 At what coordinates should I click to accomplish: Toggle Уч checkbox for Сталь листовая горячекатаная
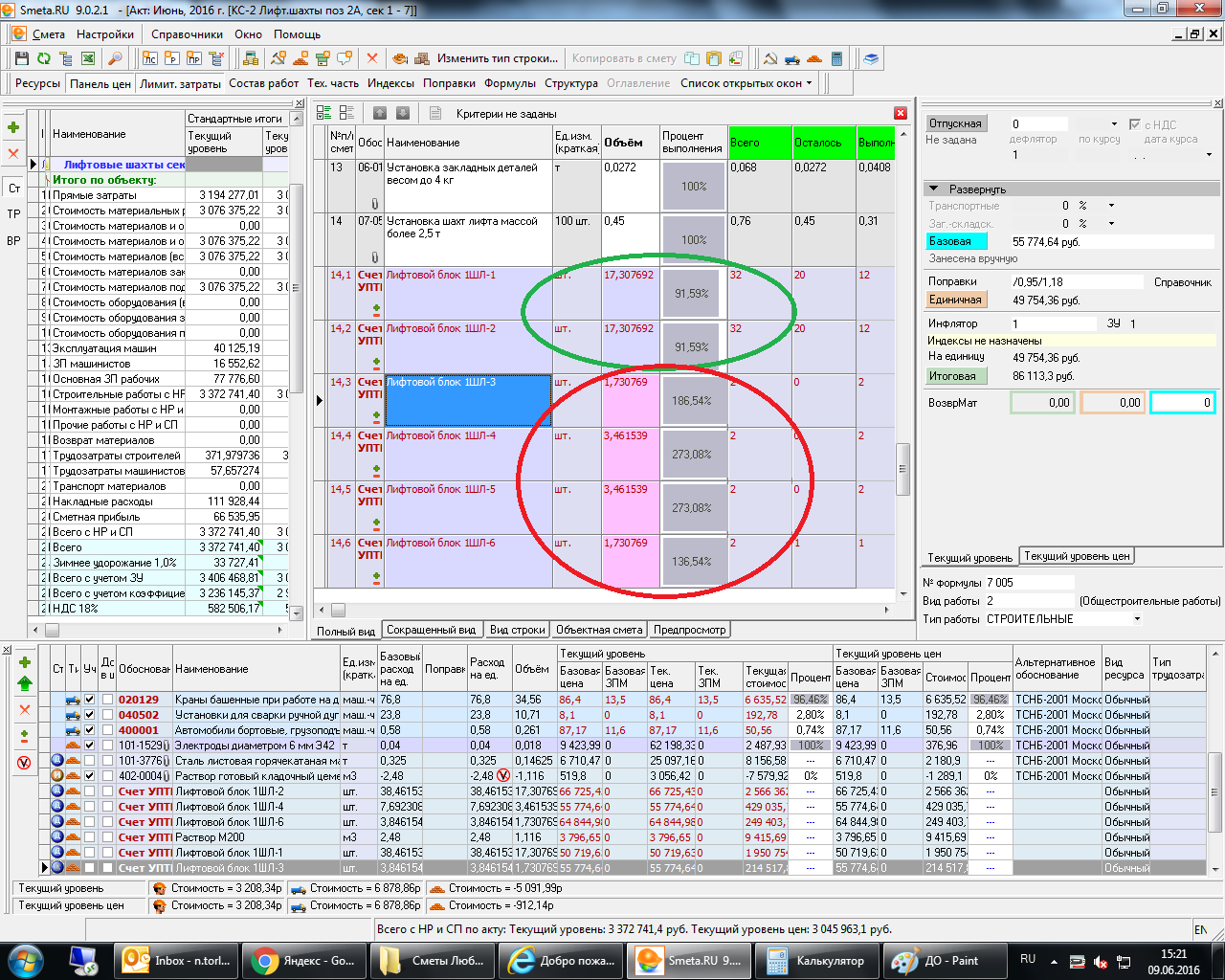(x=90, y=761)
